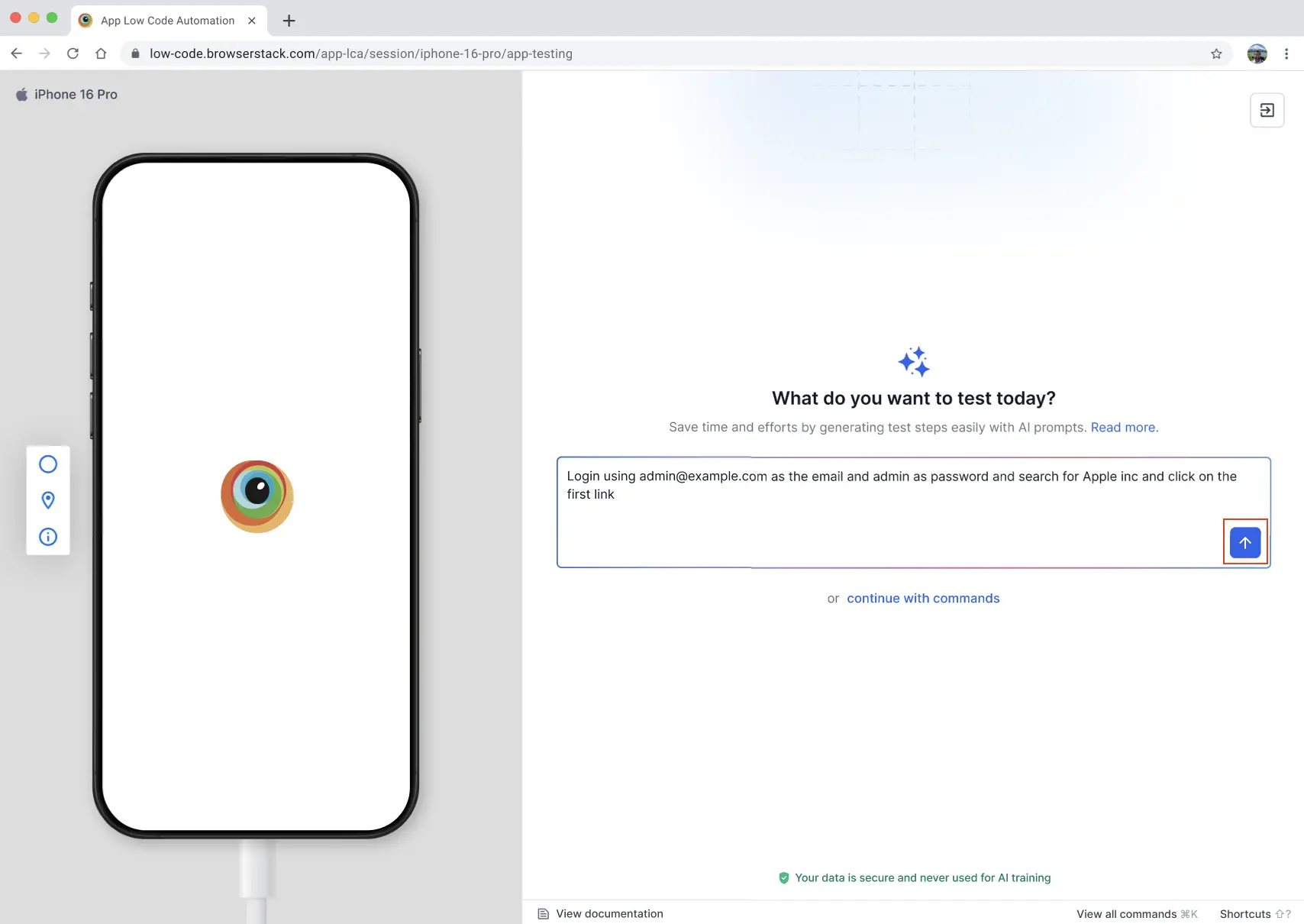The height and width of the screenshot is (924, 1304).
Task: Click the View documentation page icon
Action: tap(543, 913)
